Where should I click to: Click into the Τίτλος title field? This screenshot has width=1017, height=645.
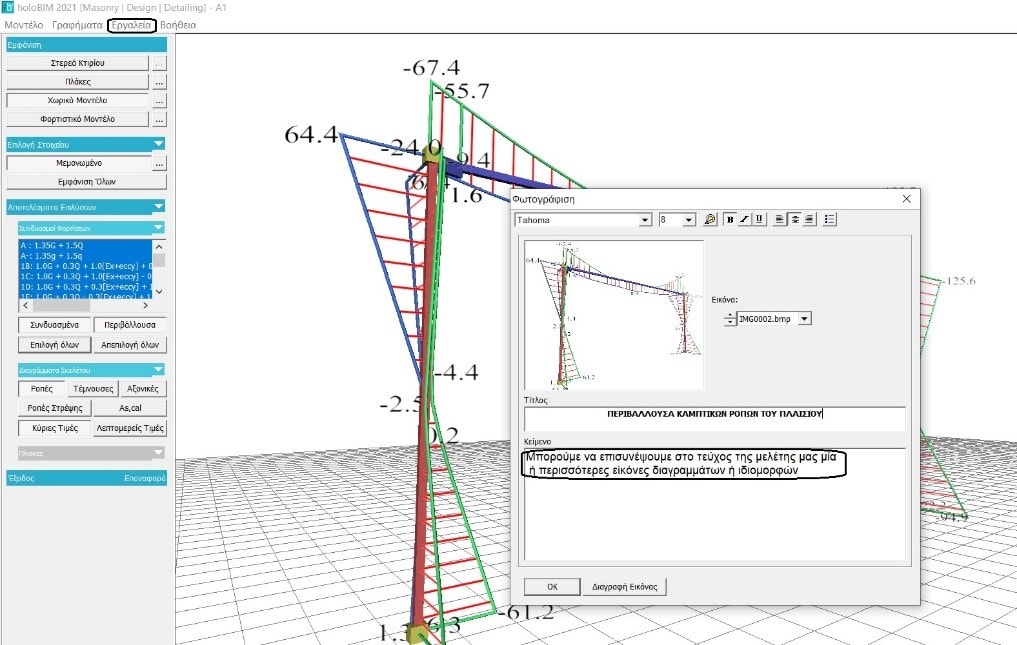coord(714,418)
